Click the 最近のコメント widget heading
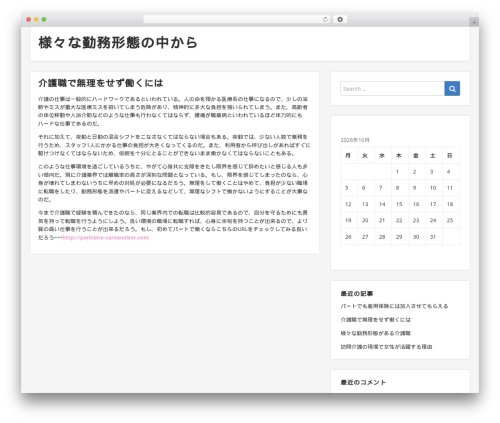Screen dimensions: 500x423 click(x=363, y=382)
